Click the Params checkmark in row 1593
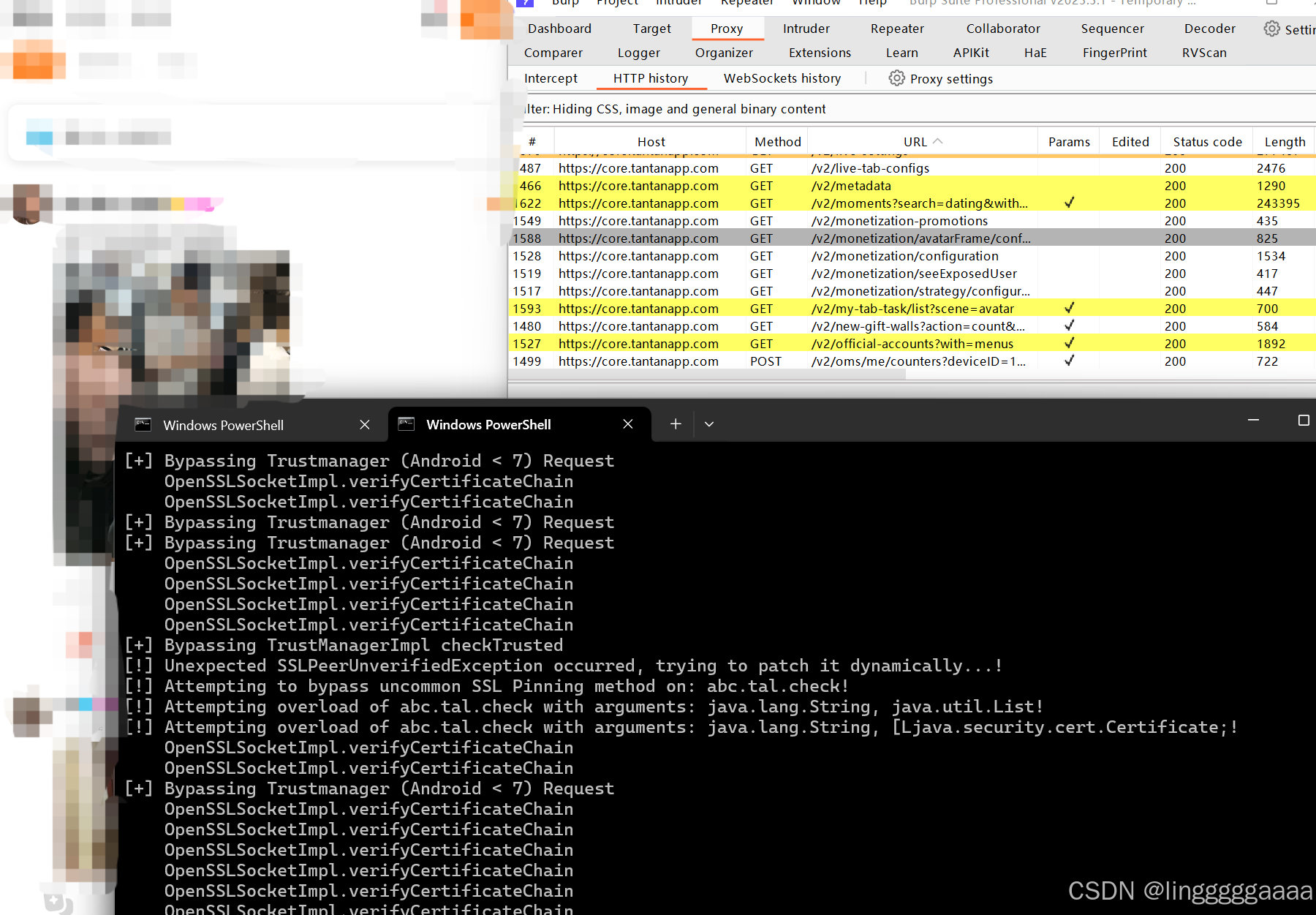This screenshot has height=915, width=1316. tap(1069, 308)
